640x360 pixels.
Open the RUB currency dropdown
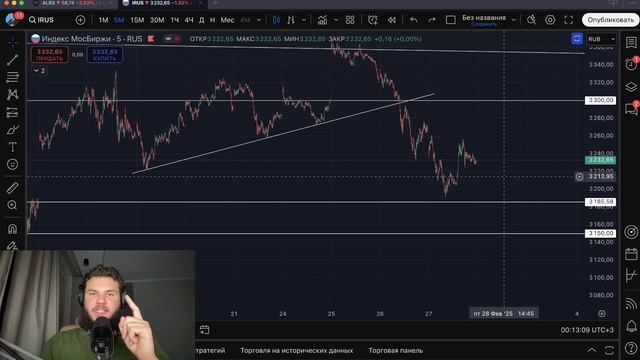pyautogui.click(x=601, y=39)
